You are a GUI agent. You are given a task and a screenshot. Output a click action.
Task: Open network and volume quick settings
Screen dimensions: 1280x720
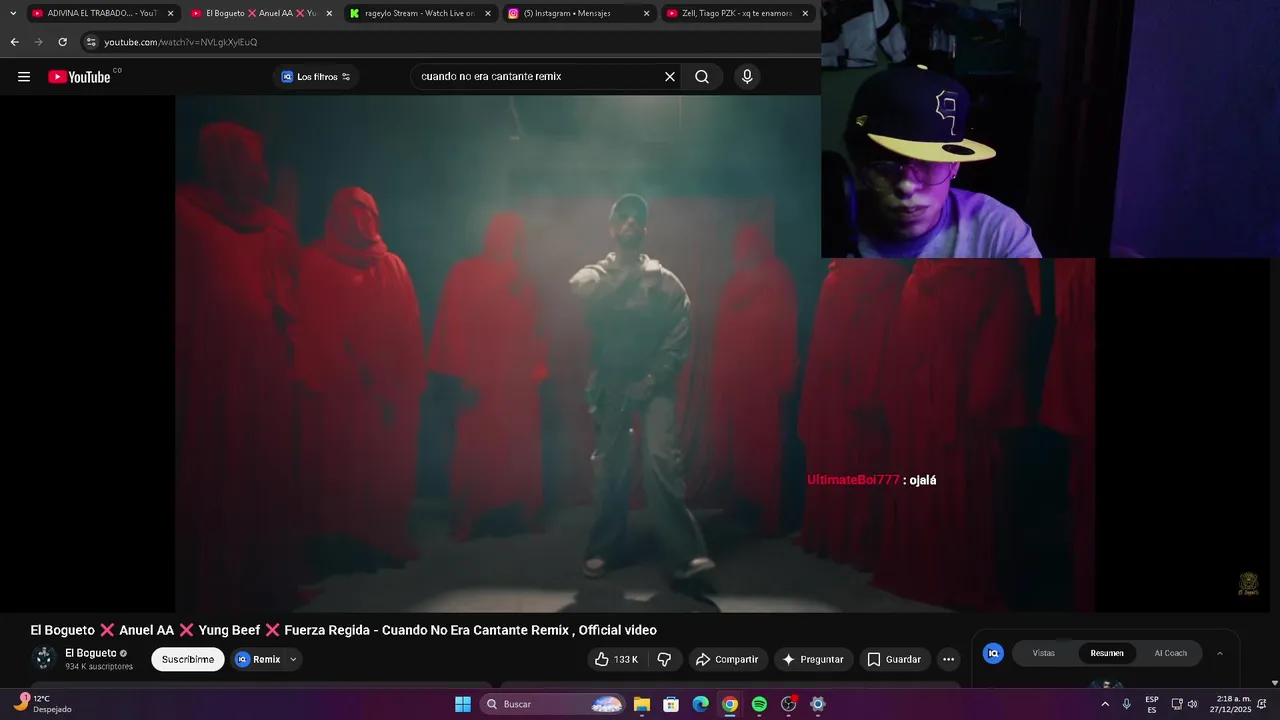pos(1184,704)
